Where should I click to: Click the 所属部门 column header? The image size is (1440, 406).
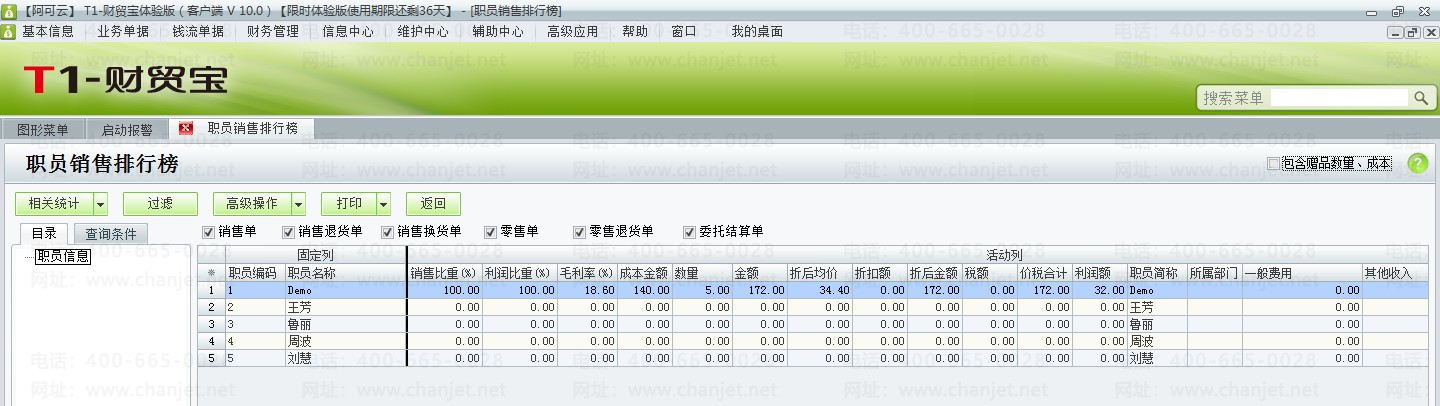pos(1214,272)
